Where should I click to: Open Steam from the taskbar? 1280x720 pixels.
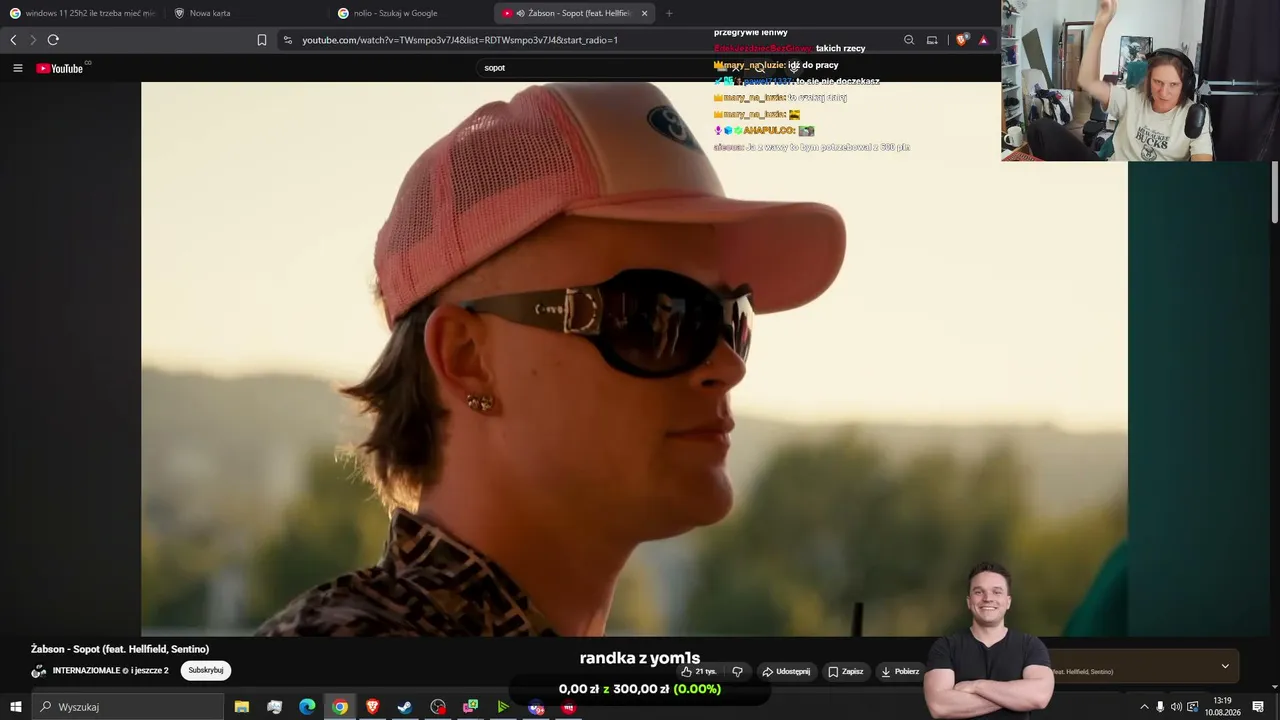(x=405, y=707)
